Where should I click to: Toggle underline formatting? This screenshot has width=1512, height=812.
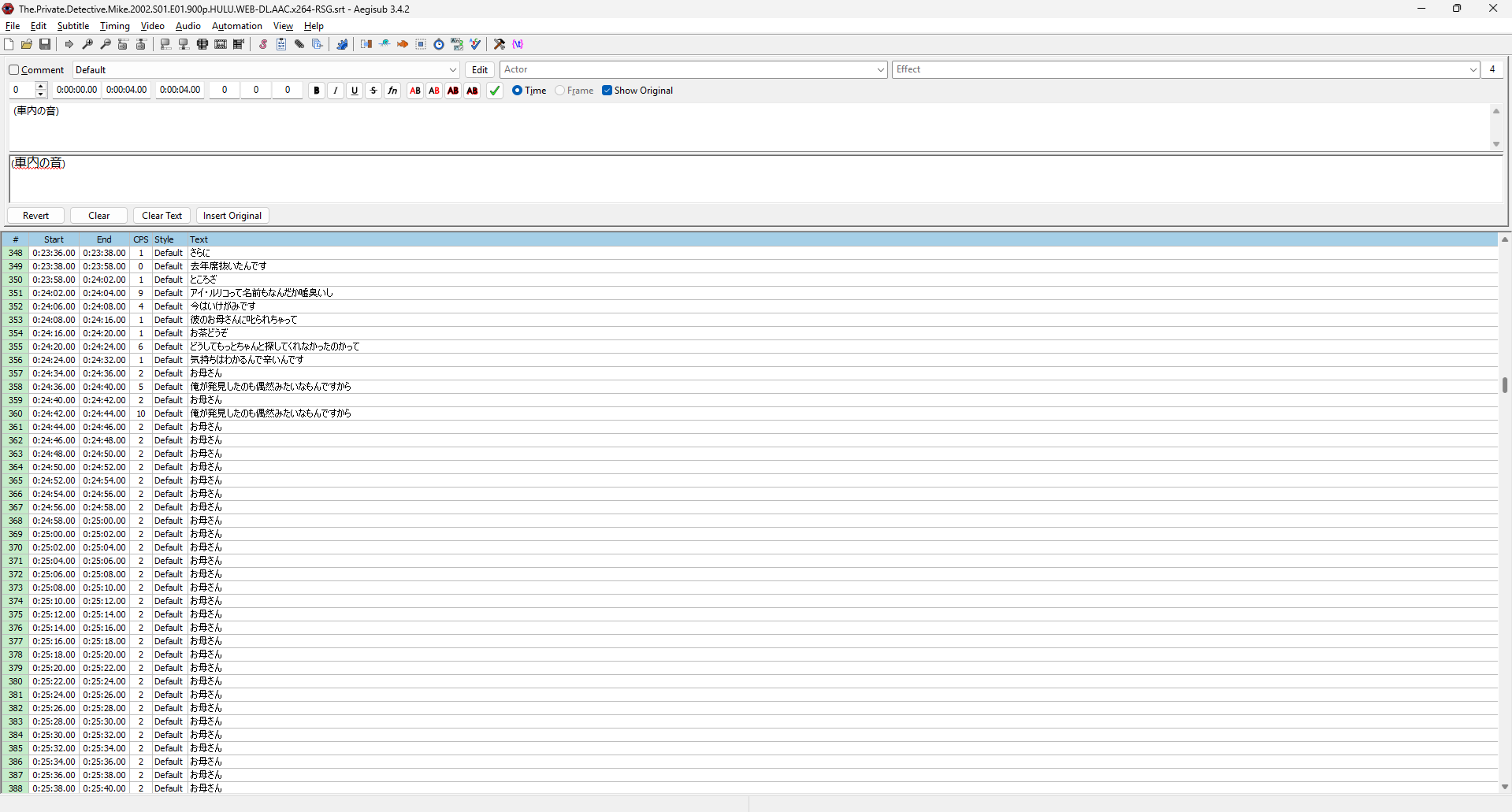tap(355, 91)
